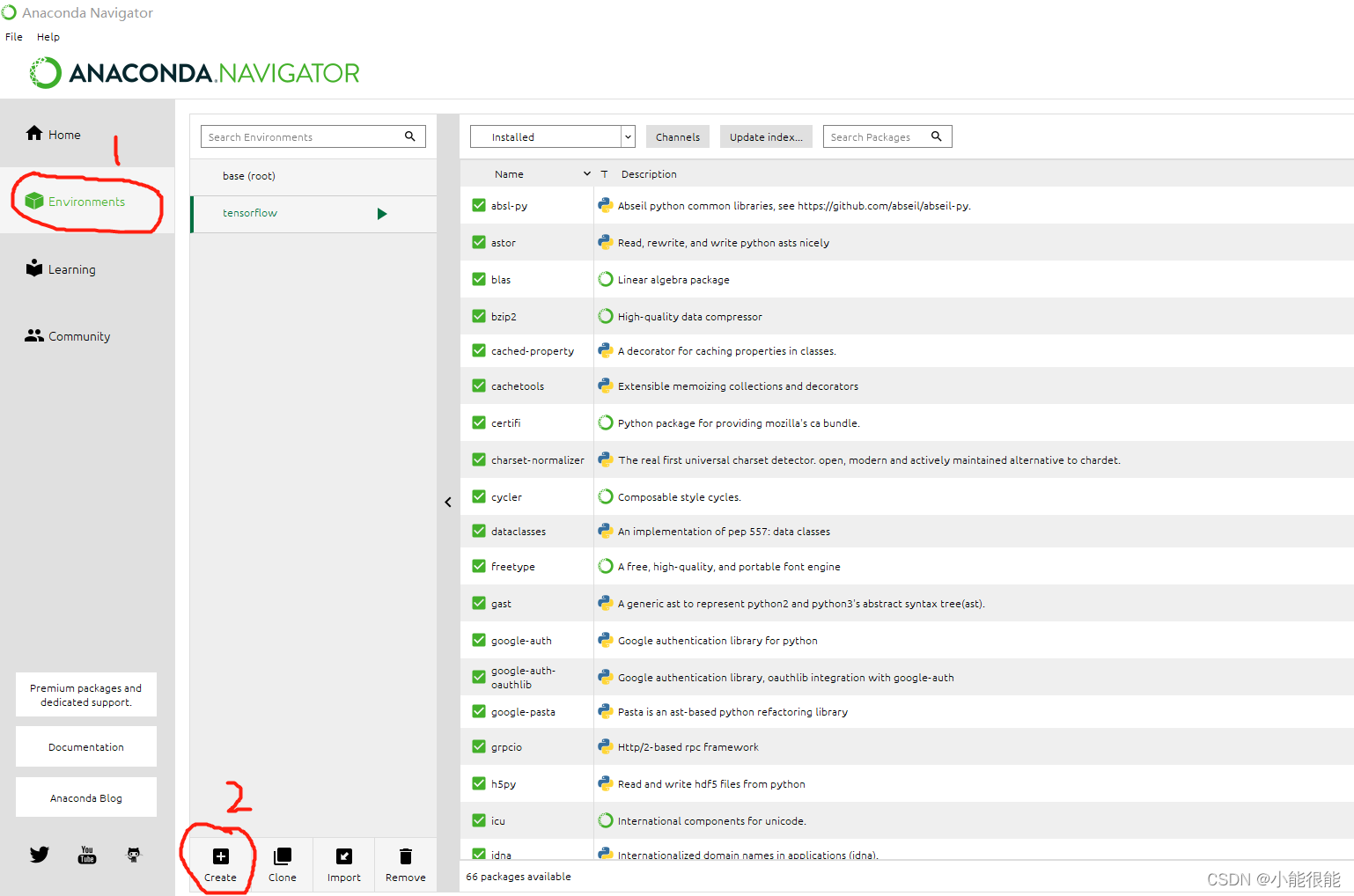Image resolution: width=1354 pixels, height=896 pixels.
Task: Click the search packages magnifier icon
Action: (x=936, y=136)
